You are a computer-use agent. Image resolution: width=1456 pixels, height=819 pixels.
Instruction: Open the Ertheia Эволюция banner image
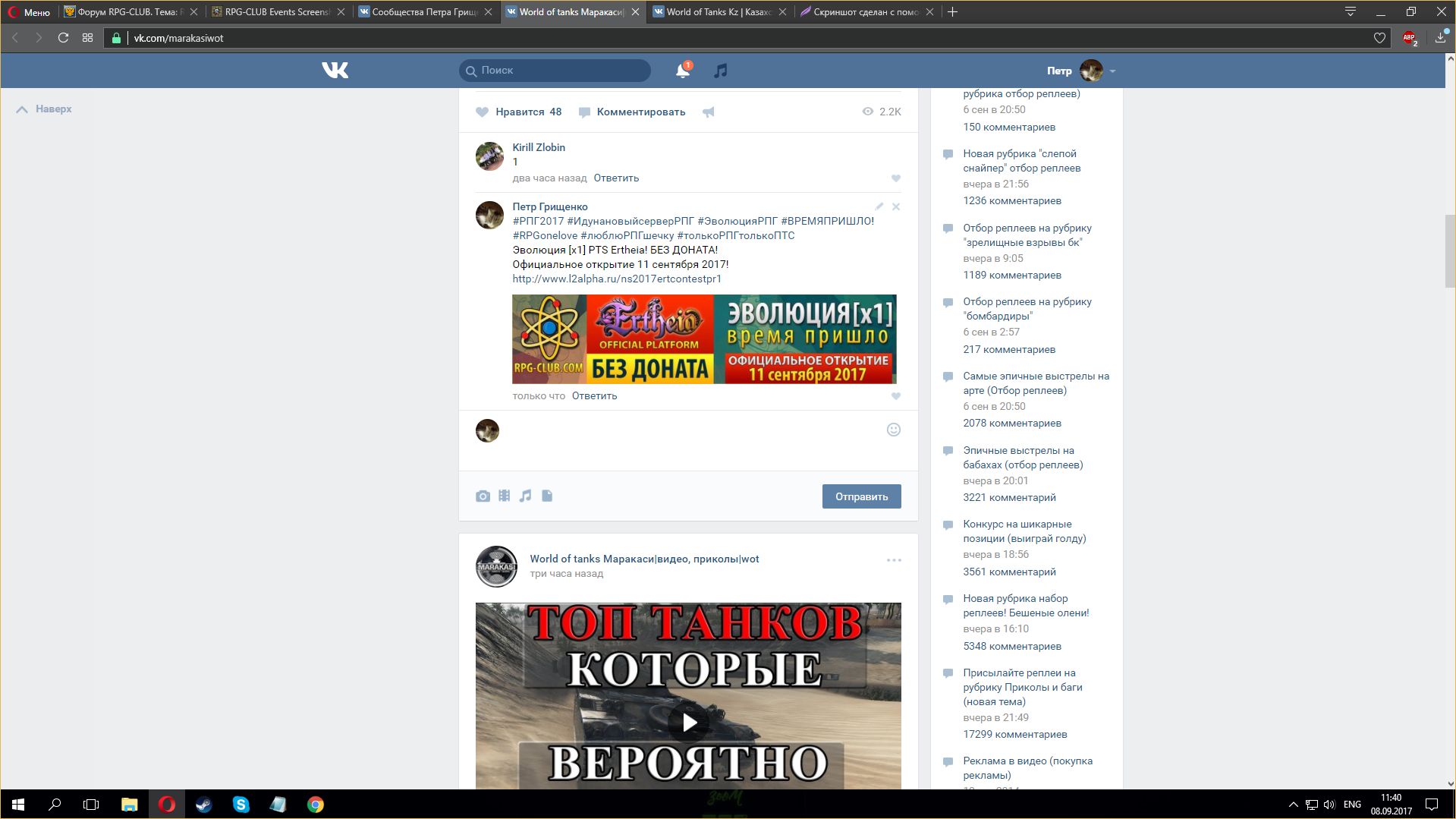(x=704, y=339)
